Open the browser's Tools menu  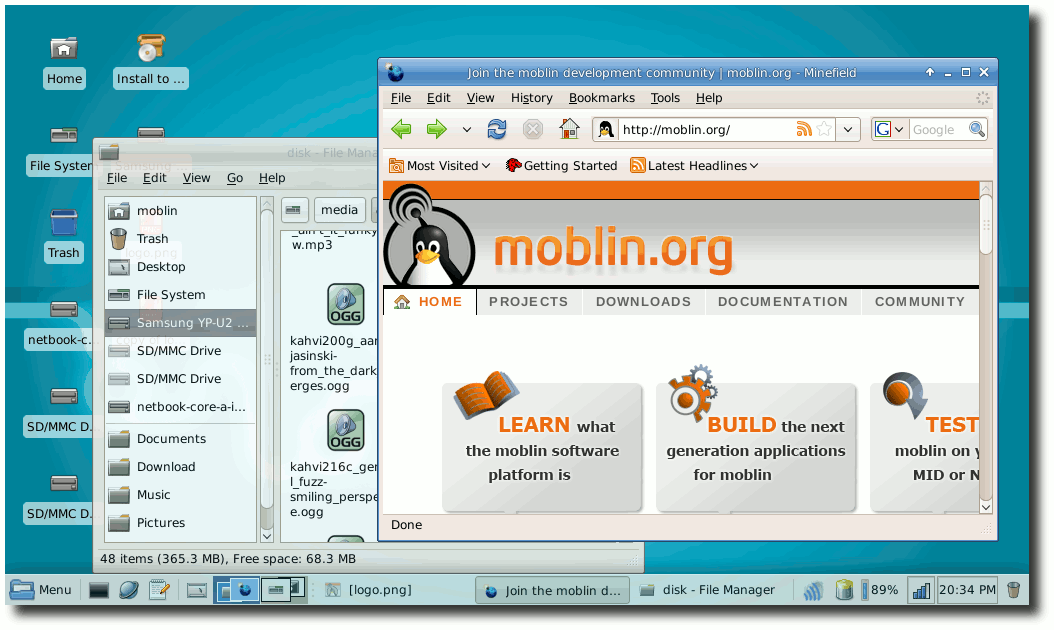coord(665,98)
